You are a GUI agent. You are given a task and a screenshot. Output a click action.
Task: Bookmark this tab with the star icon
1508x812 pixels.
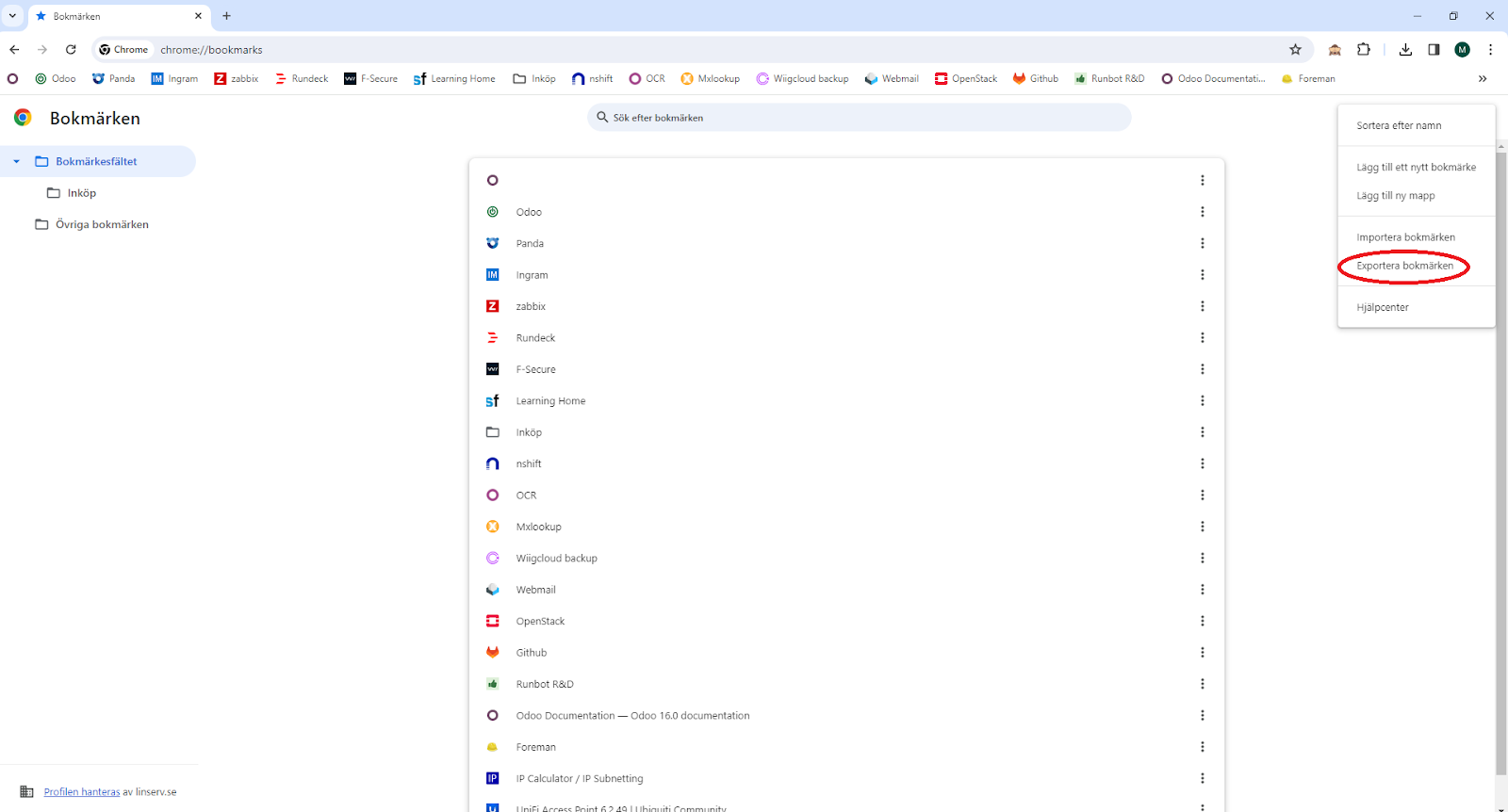click(1295, 50)
